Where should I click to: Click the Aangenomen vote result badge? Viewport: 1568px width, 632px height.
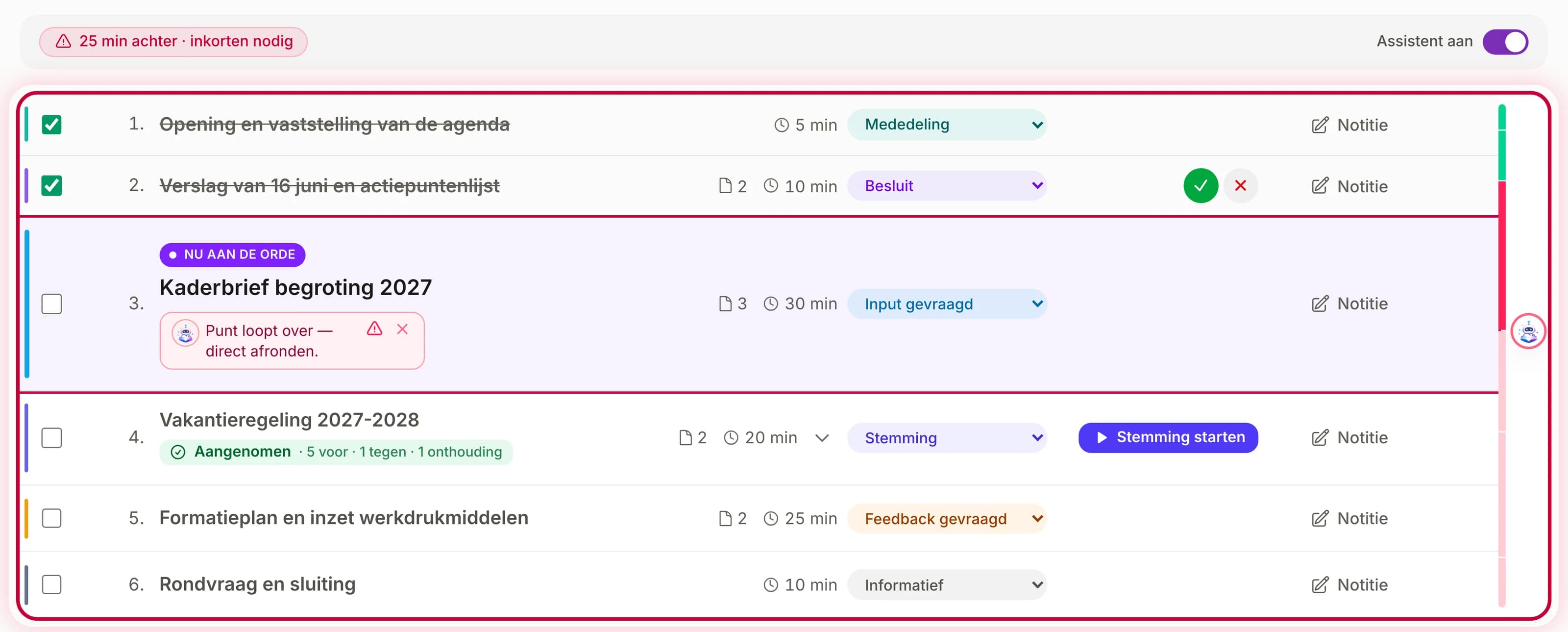click(x=336, y=452)
